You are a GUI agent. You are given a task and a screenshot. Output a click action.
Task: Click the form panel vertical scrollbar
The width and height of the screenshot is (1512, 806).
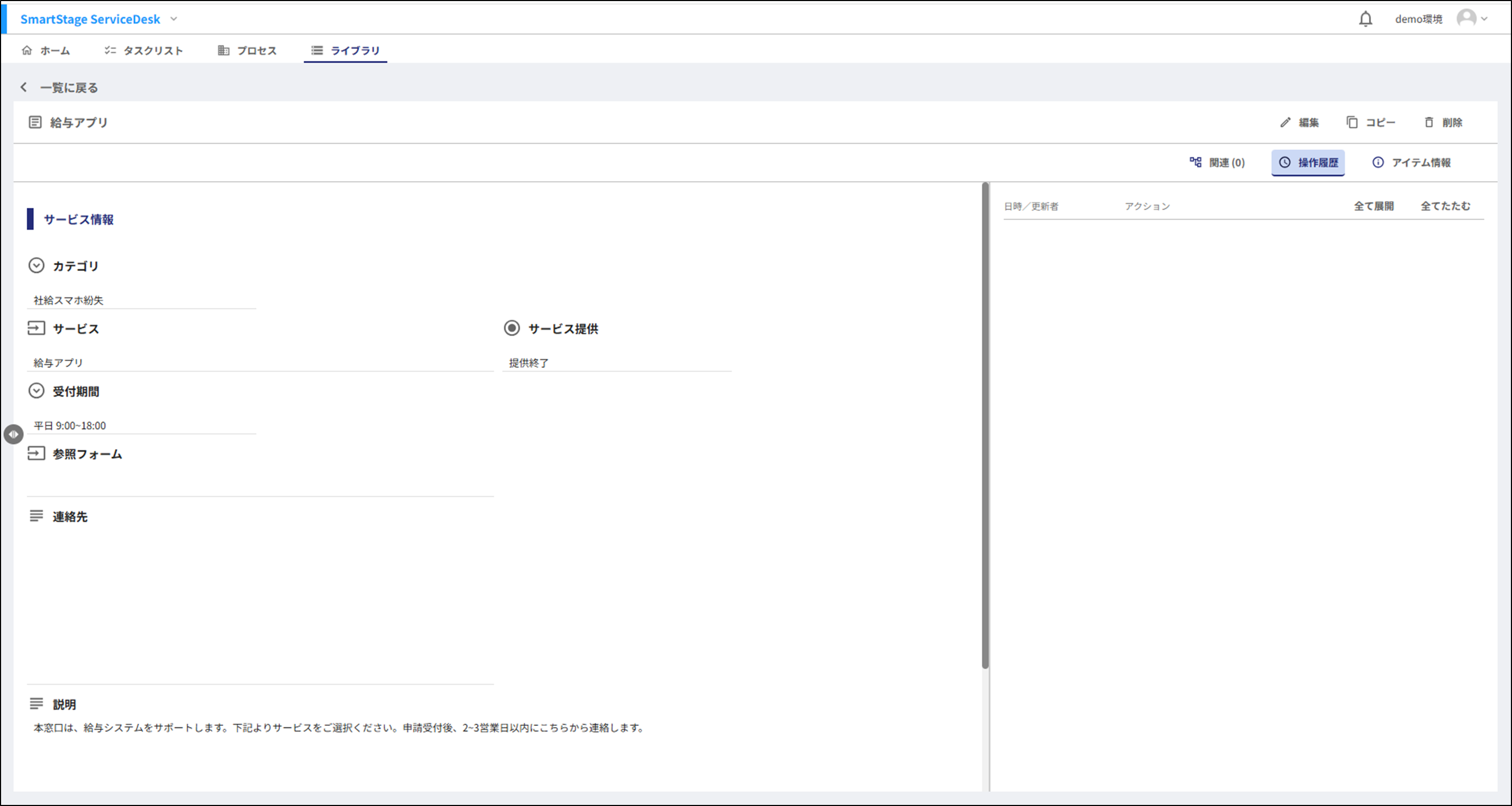coord(985,426)
